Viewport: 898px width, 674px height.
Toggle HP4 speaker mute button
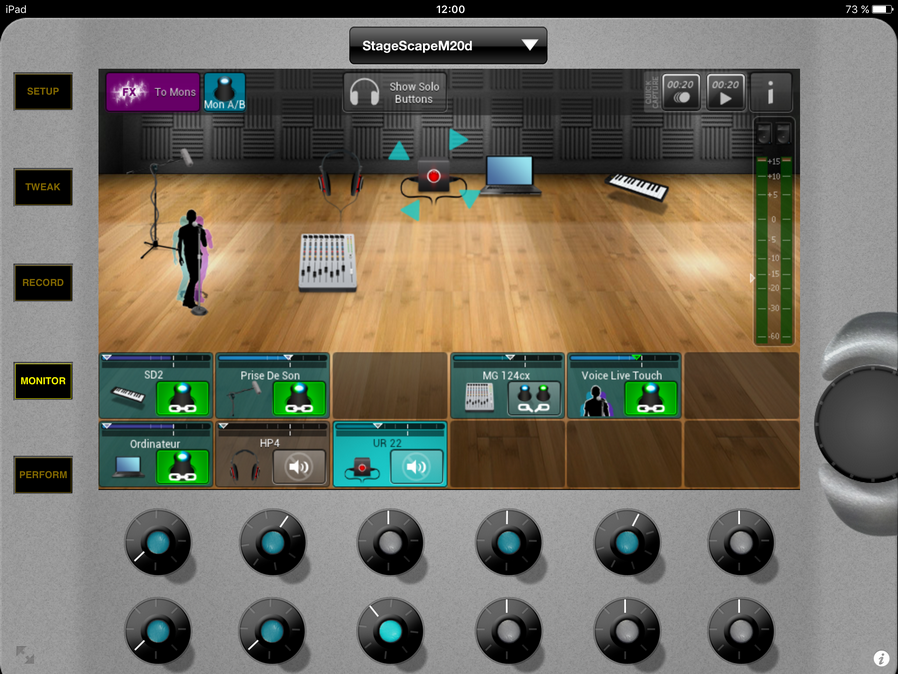point(299,467)
